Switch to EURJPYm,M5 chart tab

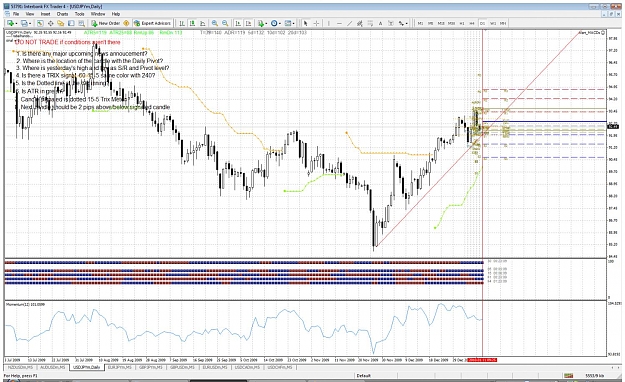click(x=120, y=367)
